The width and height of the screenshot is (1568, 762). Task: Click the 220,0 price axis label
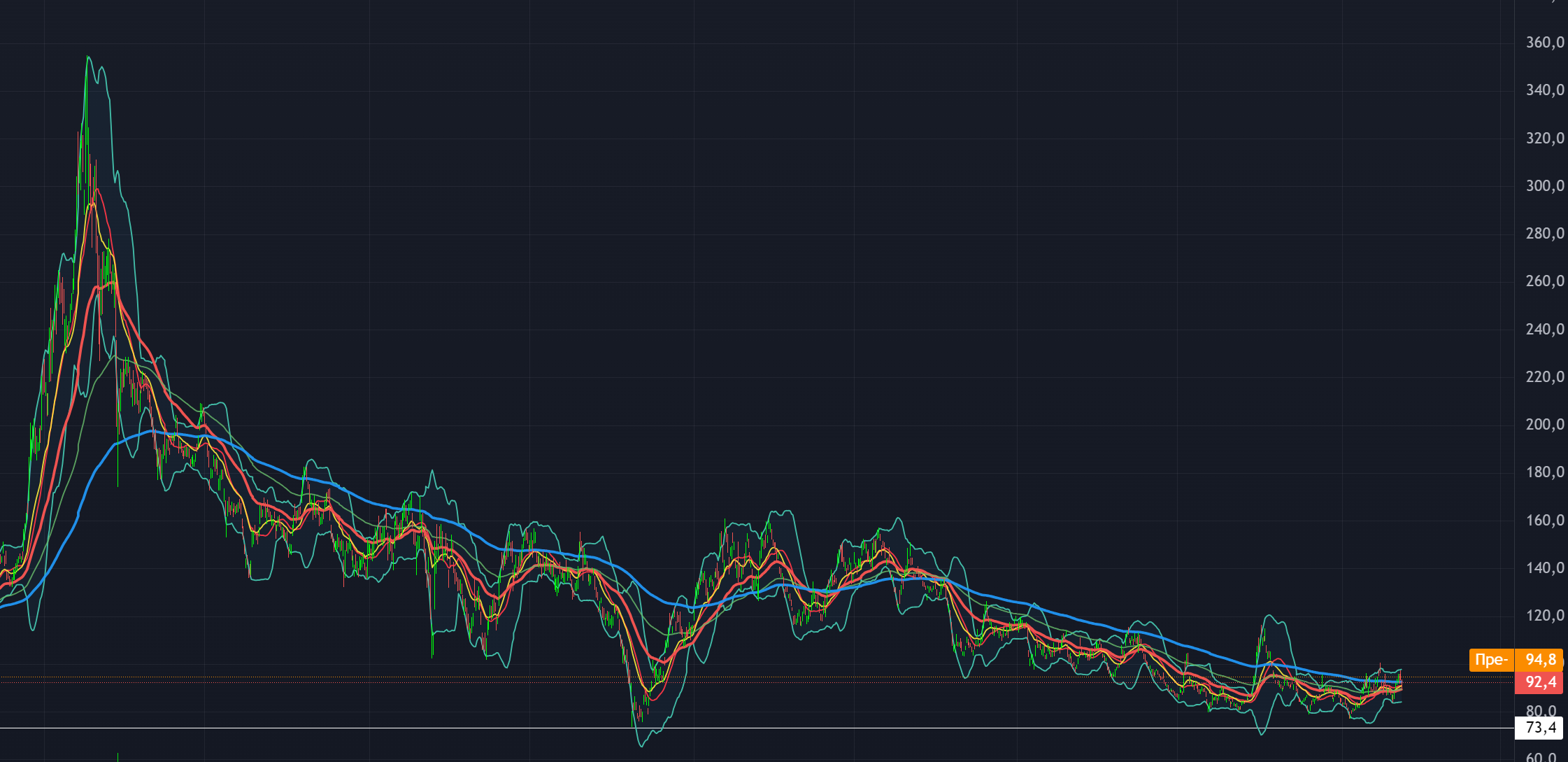pos(1545,377)
